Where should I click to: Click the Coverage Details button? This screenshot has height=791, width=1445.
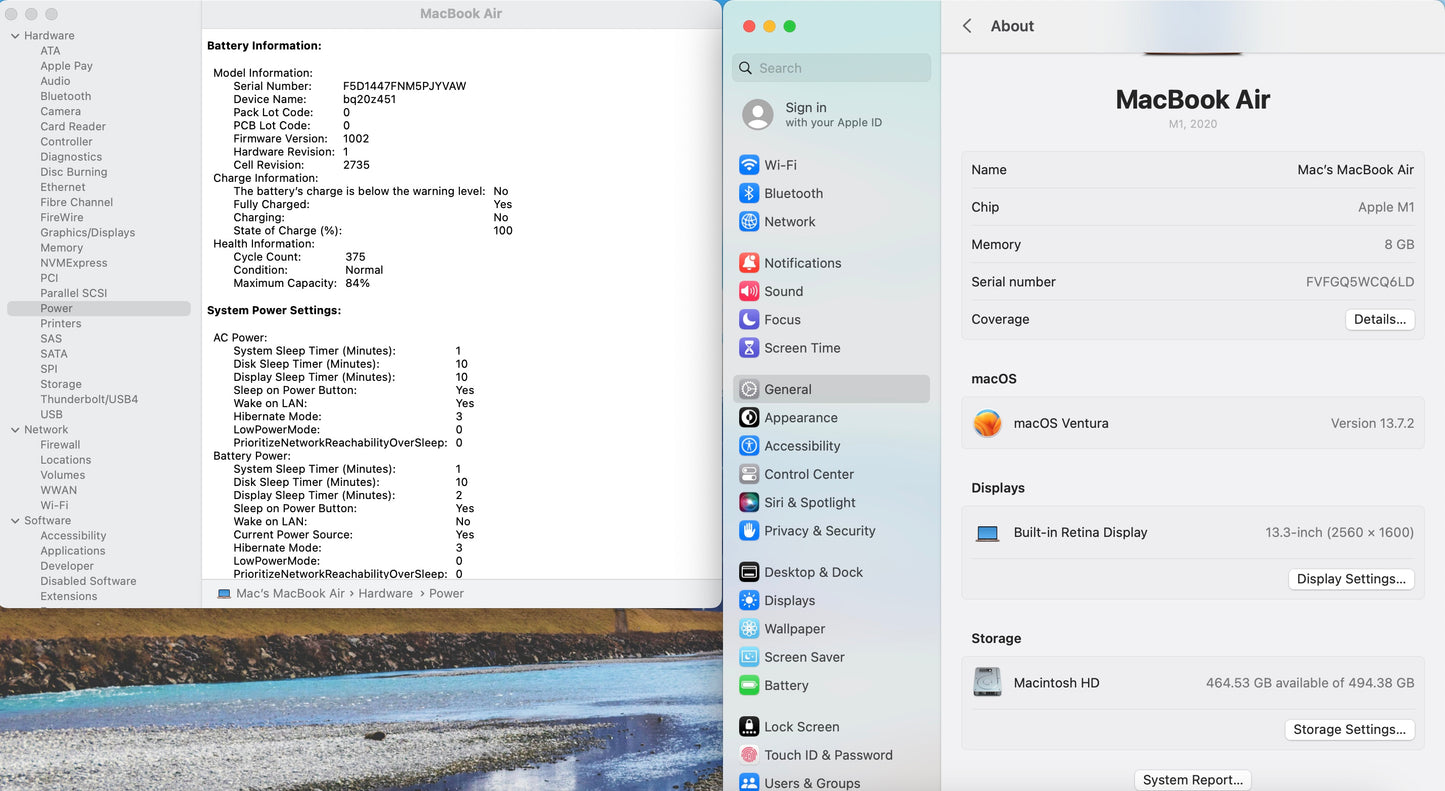(1379, 320)
